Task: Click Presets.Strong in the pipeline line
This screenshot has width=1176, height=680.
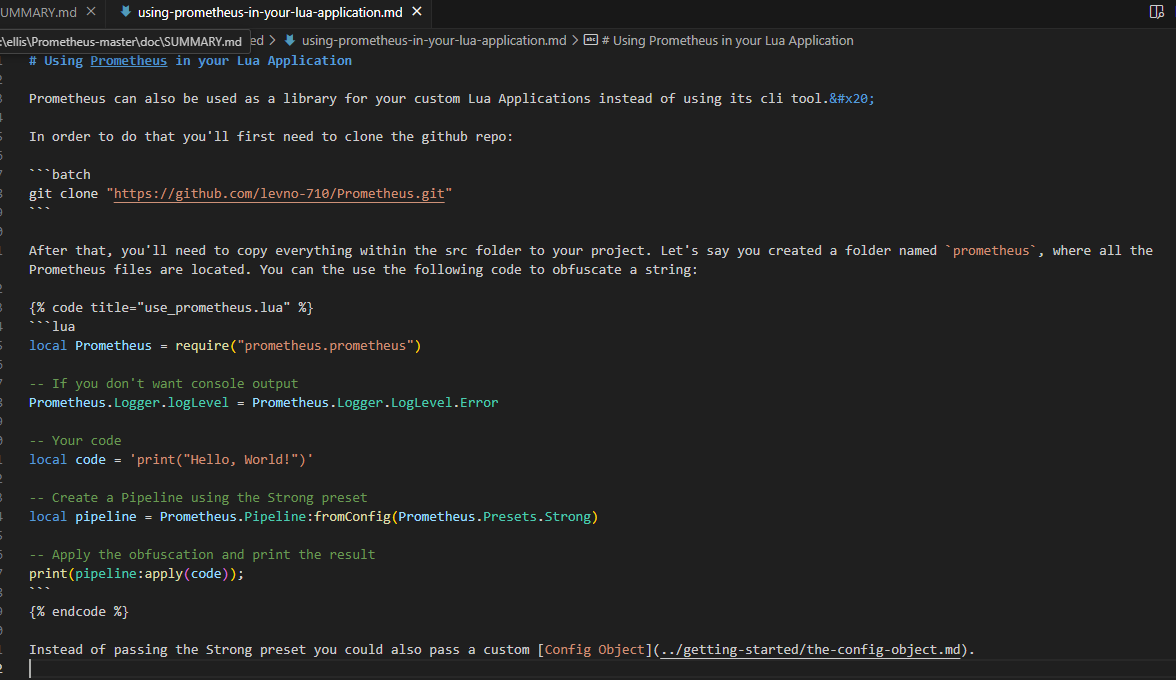Action: pos(536,517)
